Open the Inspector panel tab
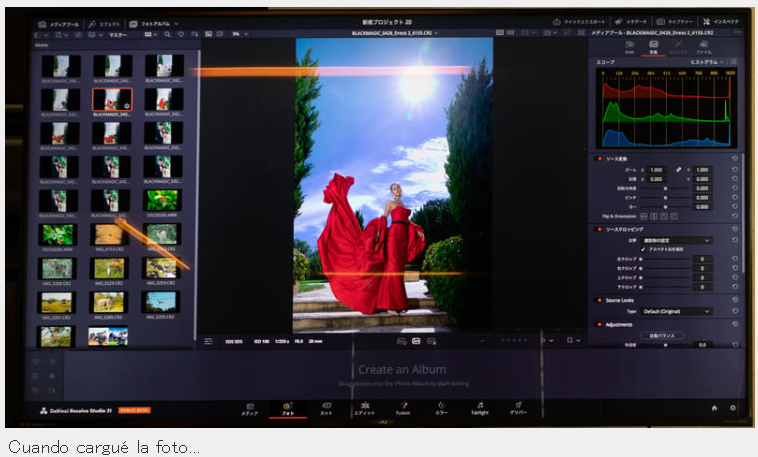 pyautogui.click(x=721, y=22)
